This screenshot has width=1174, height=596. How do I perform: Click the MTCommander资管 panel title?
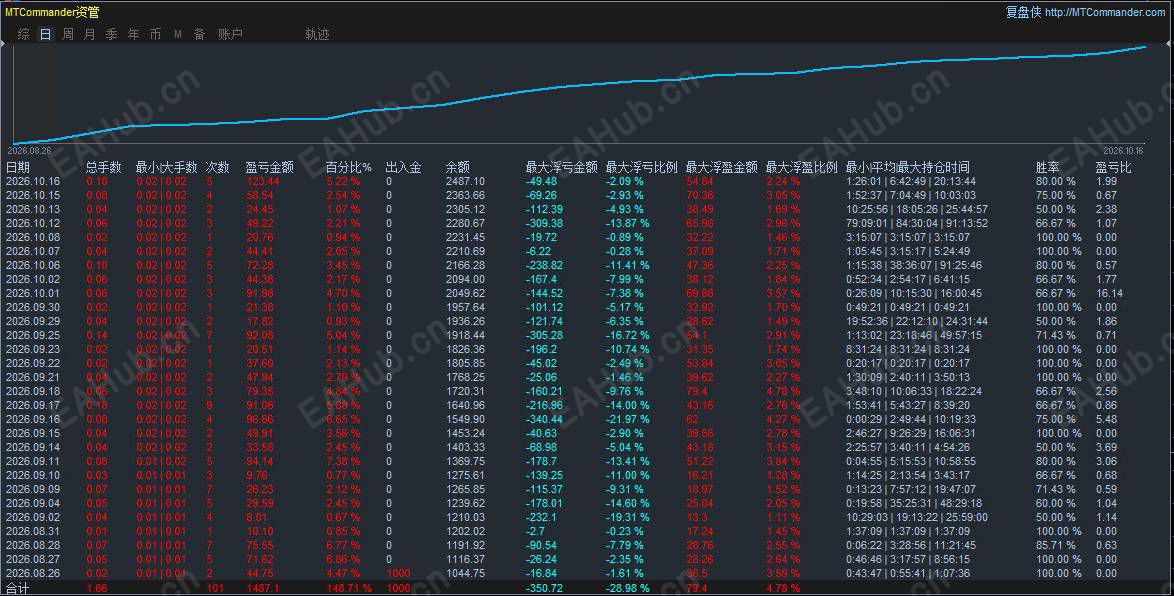[52, 12]
